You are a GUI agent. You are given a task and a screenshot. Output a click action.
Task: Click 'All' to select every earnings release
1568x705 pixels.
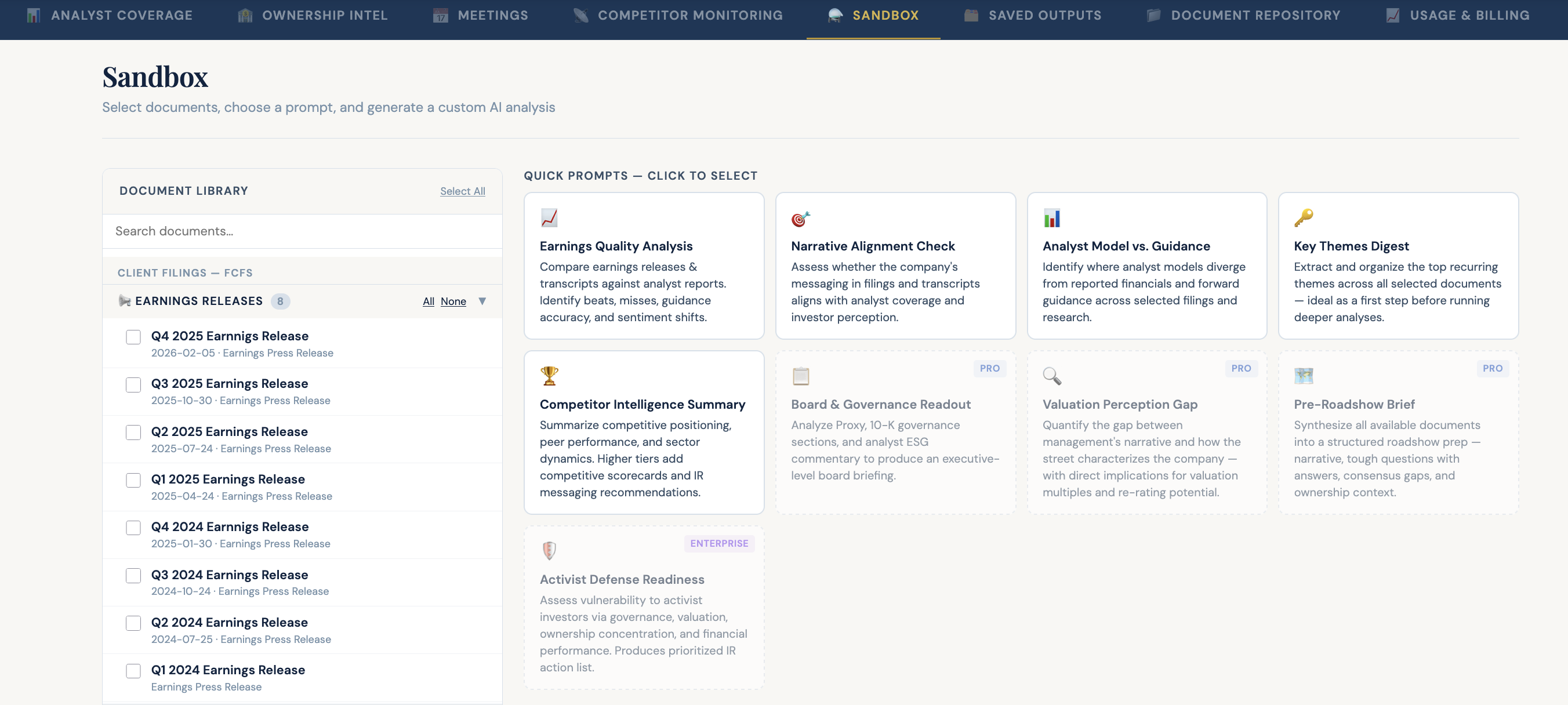click(x=429, y=301)
